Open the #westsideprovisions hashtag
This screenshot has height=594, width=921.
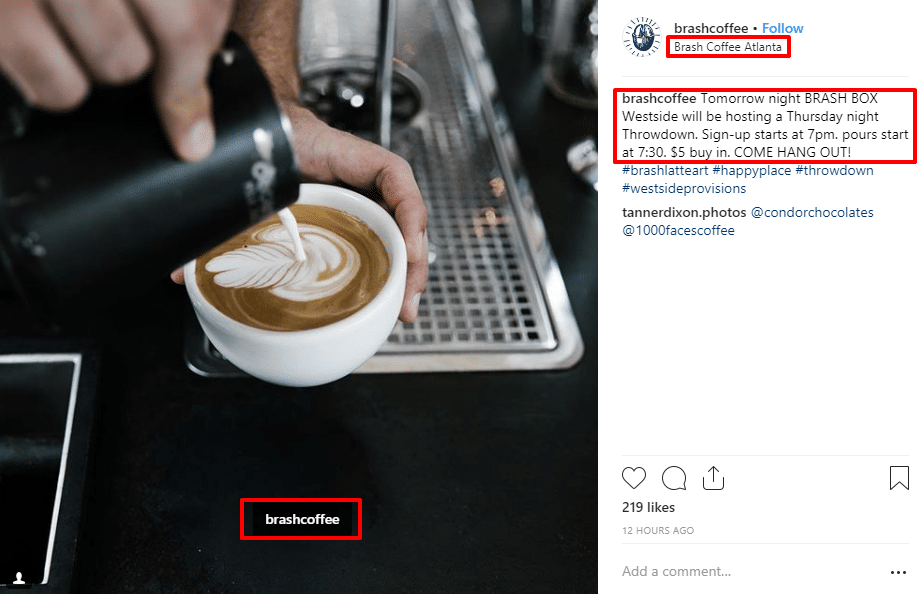tap(684, 189)
